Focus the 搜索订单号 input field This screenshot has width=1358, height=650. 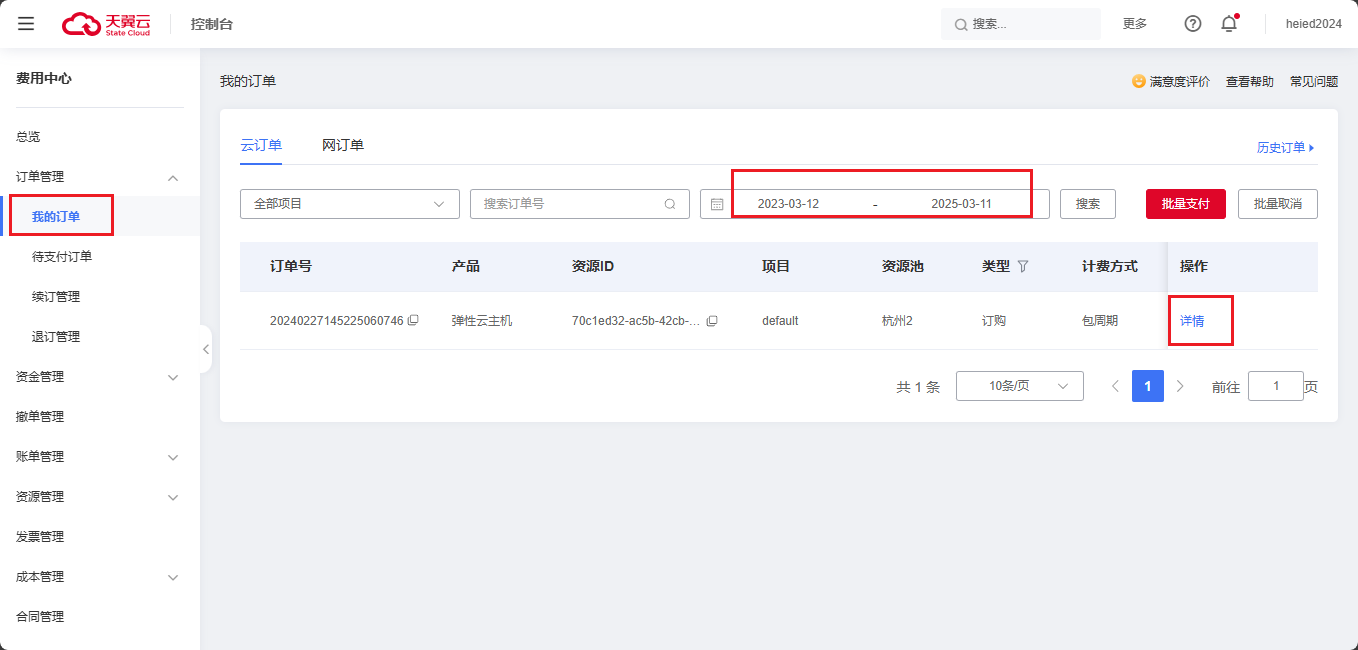[x=580, y=204]
